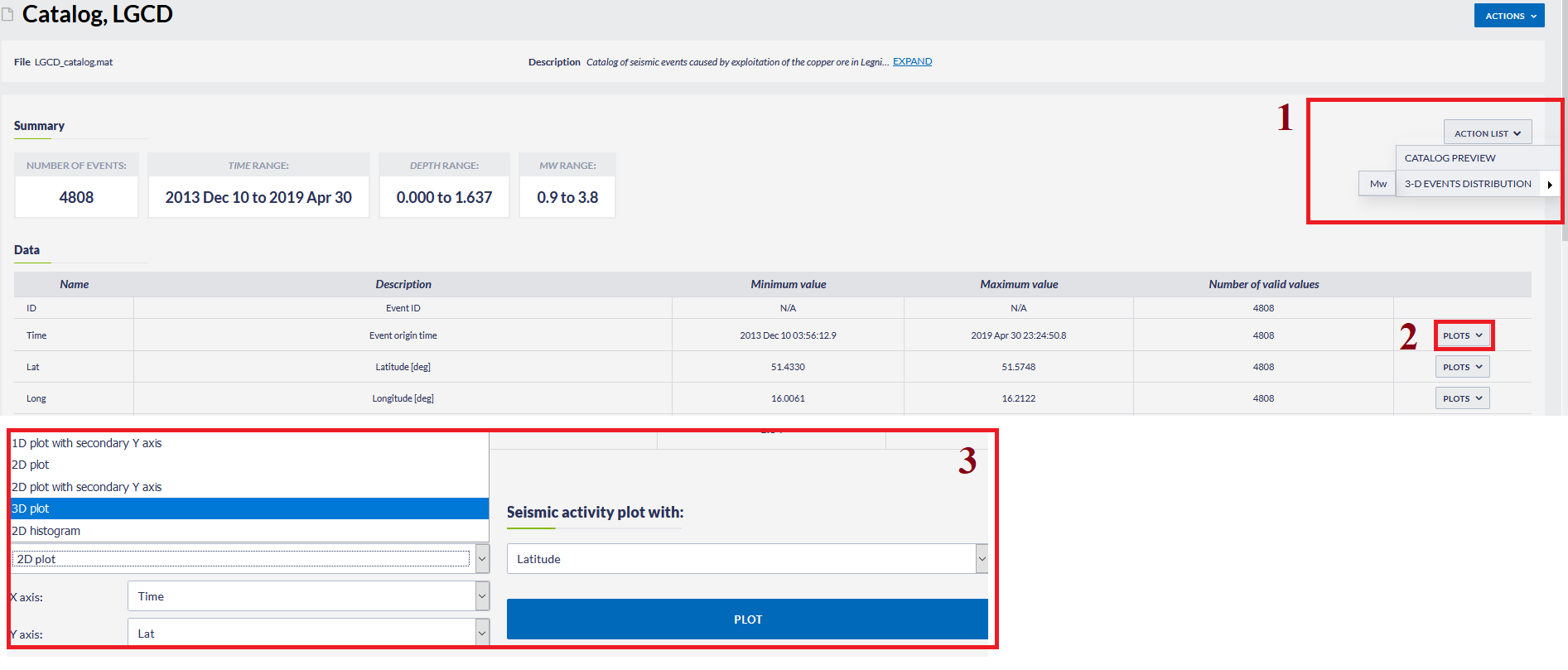The image size is (1568, 670).
Task: Click the EXPAND description link
Action: (912, 61)
